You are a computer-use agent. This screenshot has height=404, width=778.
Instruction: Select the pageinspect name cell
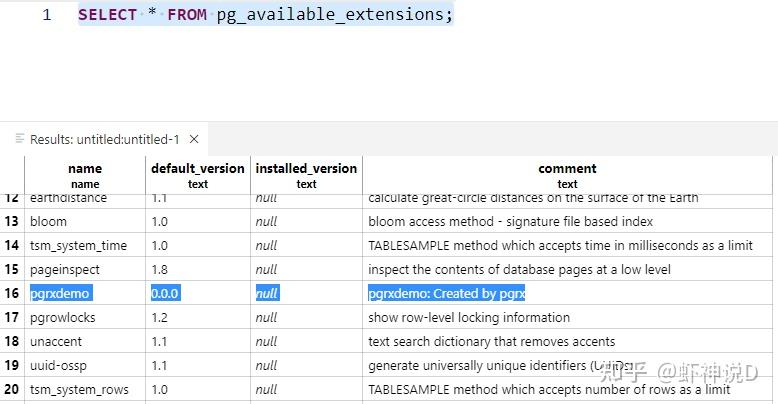click(64, 269)
